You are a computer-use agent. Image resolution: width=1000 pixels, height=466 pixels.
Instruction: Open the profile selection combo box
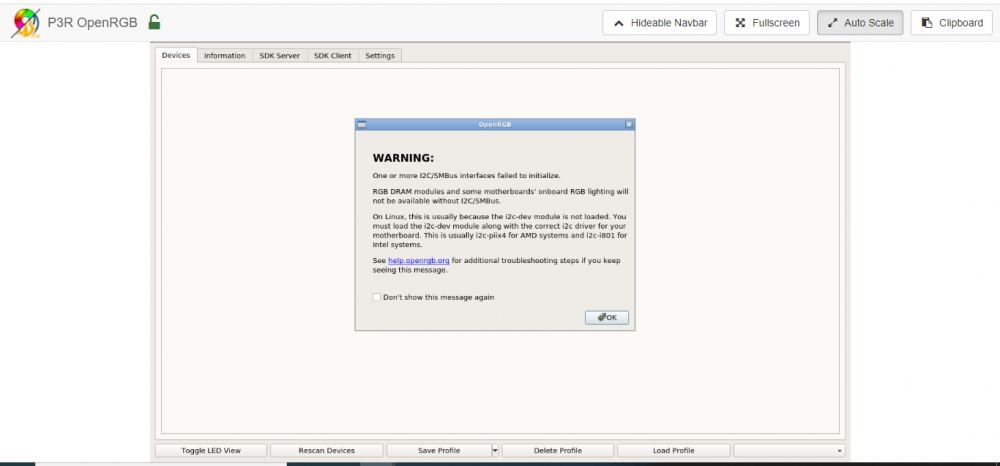pyautogui.click(x=790, y=451)
